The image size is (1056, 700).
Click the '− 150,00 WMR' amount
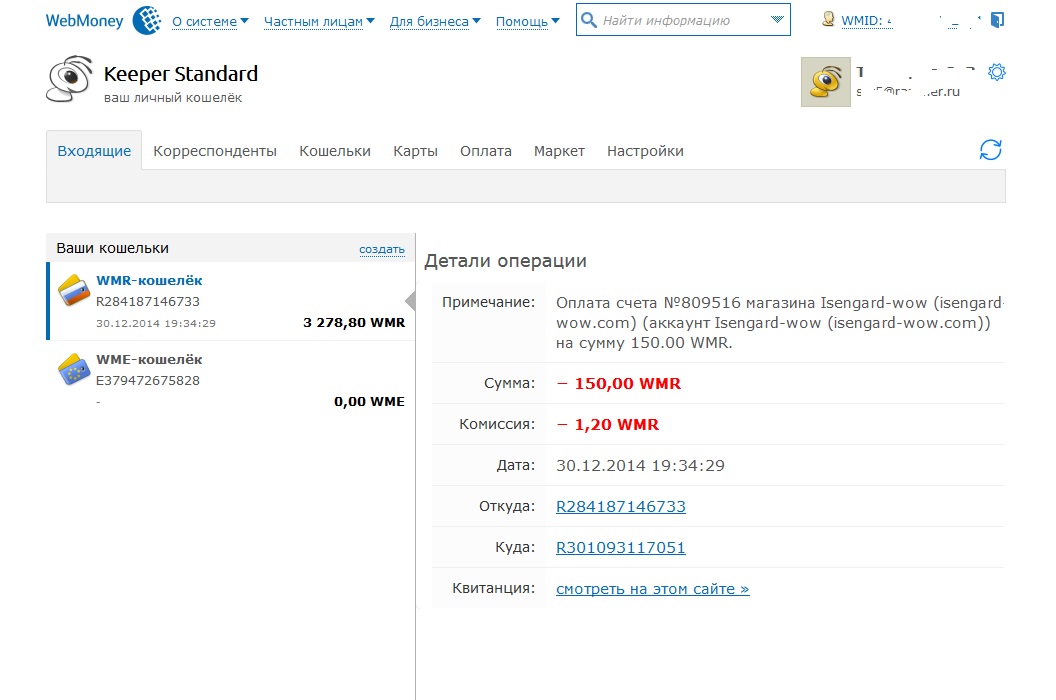pyautogui.click(x=619, y=383)
